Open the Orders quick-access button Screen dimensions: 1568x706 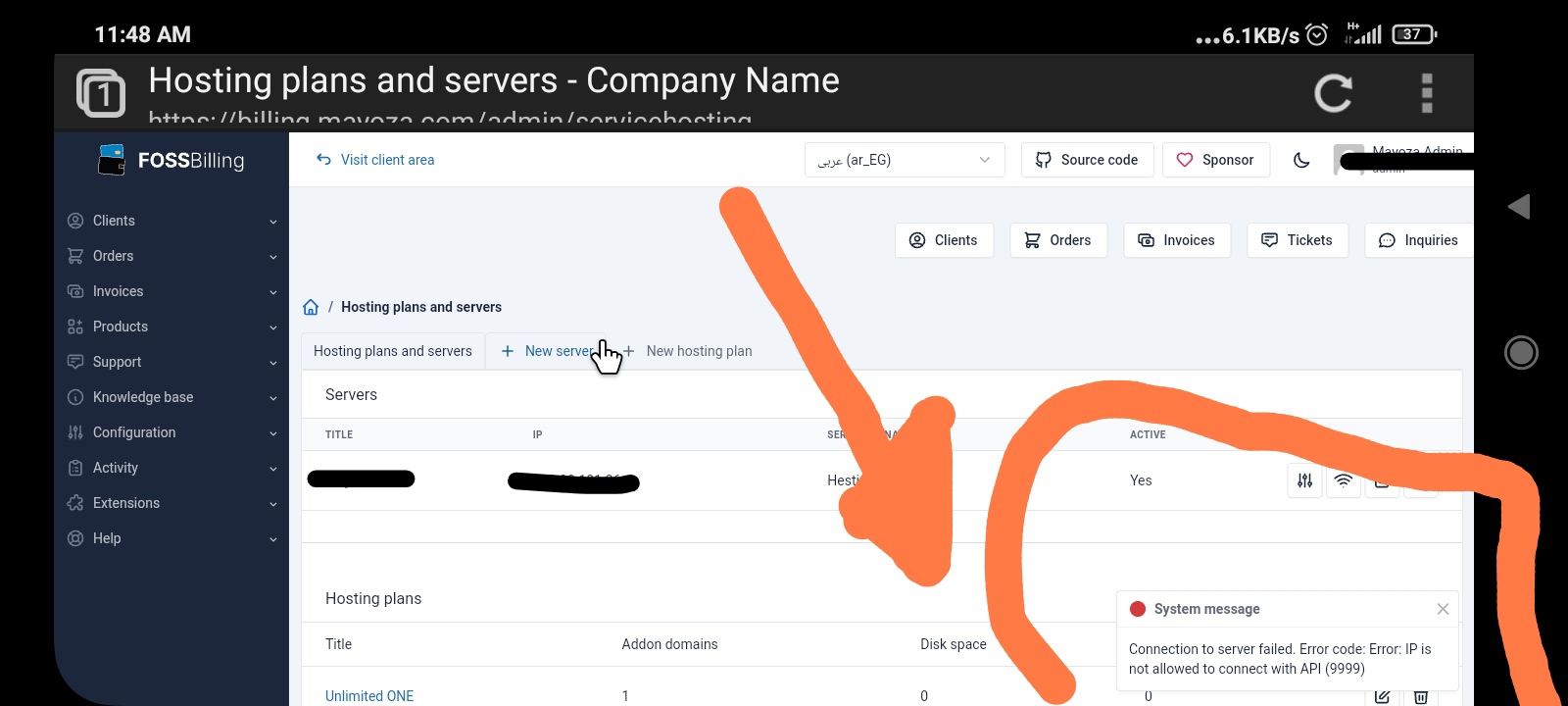click(1057, 240)
